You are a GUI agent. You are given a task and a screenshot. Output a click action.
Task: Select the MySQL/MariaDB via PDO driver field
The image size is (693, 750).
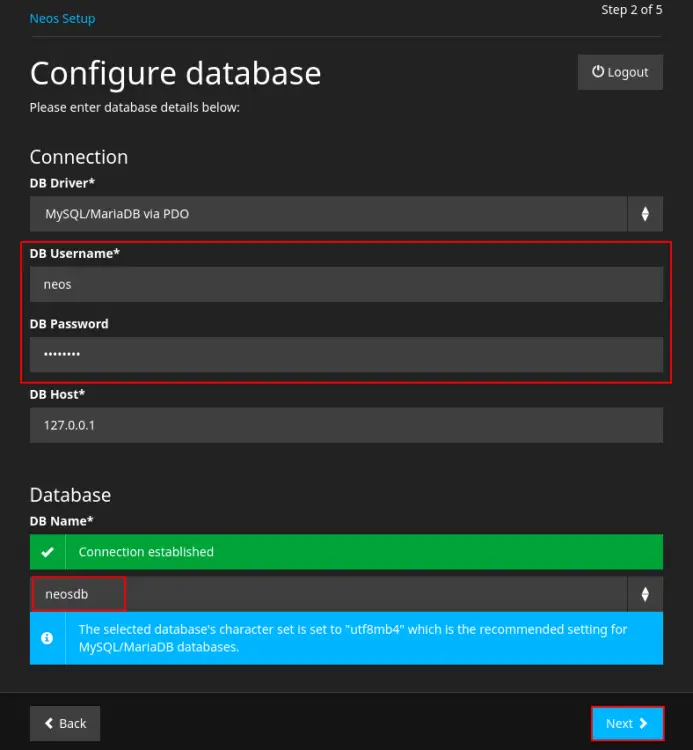point(328,214)
